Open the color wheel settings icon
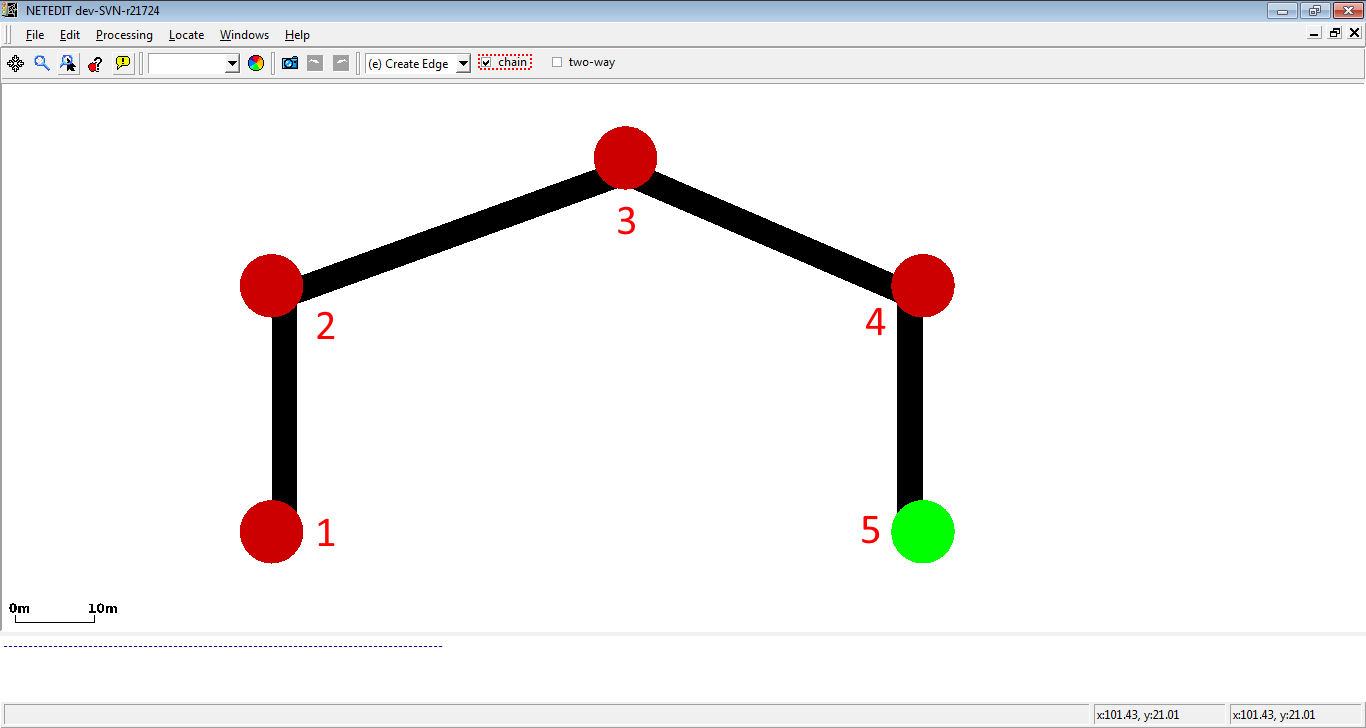Image resolution: width=1366 pixels, height=728 pixels. point(256,63)
